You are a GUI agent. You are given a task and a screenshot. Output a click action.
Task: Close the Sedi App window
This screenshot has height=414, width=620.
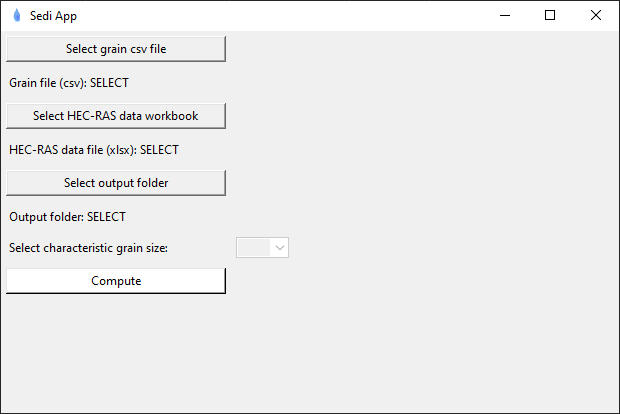point(596,15)
